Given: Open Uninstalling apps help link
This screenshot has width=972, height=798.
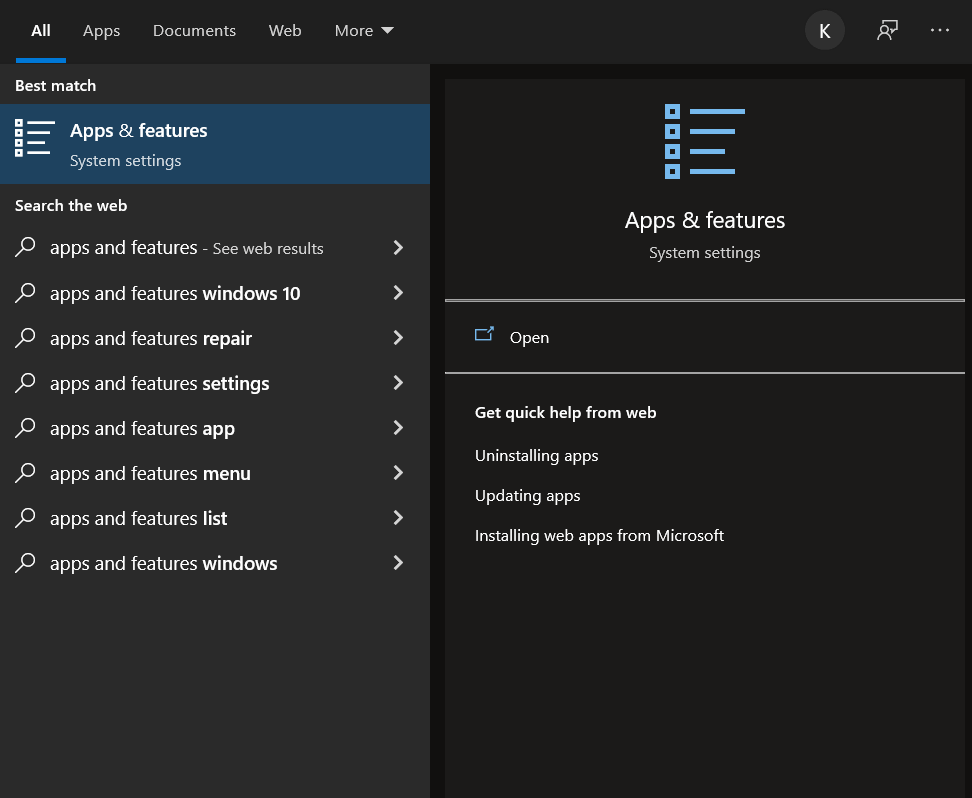Looking at the screenshot, I should (536, 456).
